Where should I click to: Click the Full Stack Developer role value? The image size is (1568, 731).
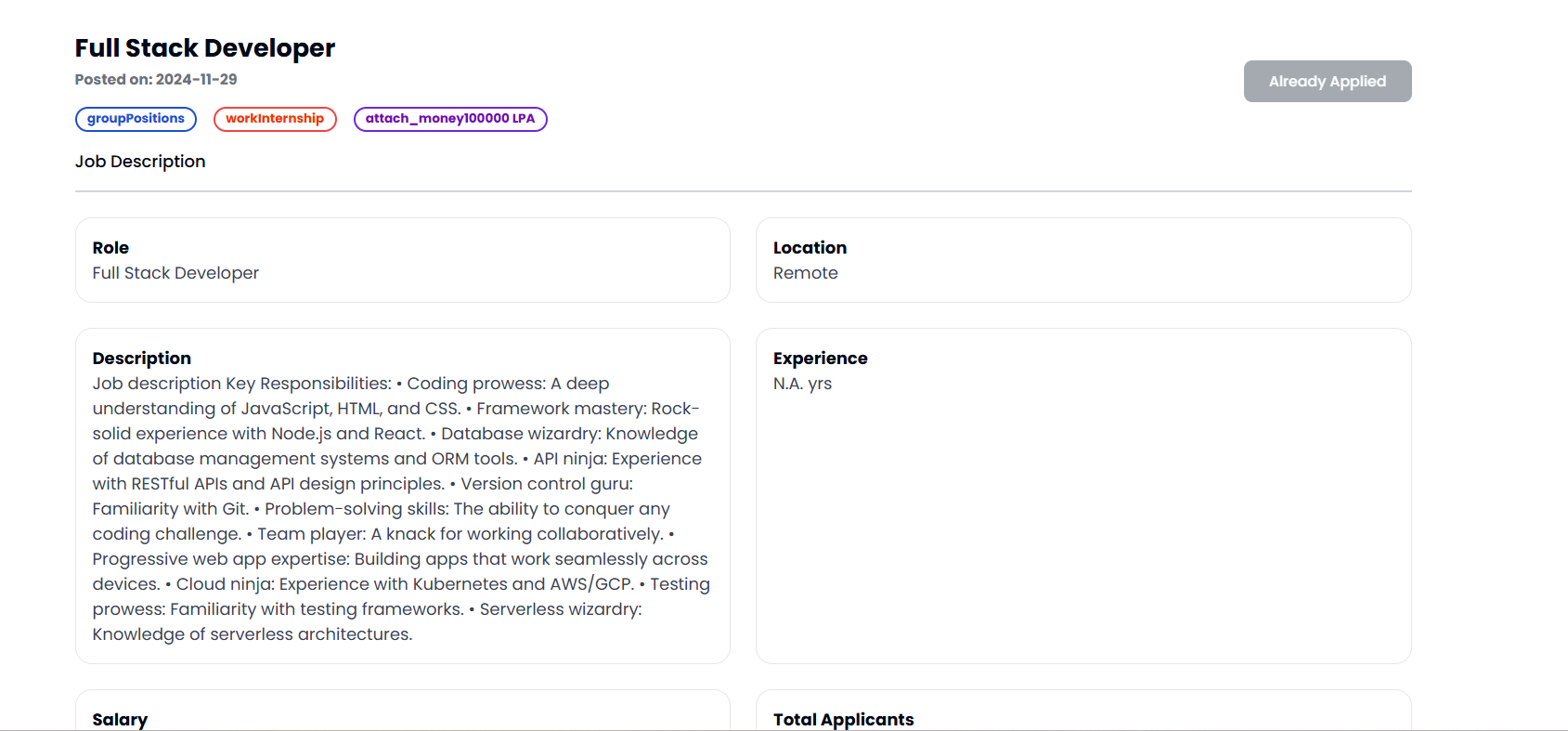click(175, 273)
